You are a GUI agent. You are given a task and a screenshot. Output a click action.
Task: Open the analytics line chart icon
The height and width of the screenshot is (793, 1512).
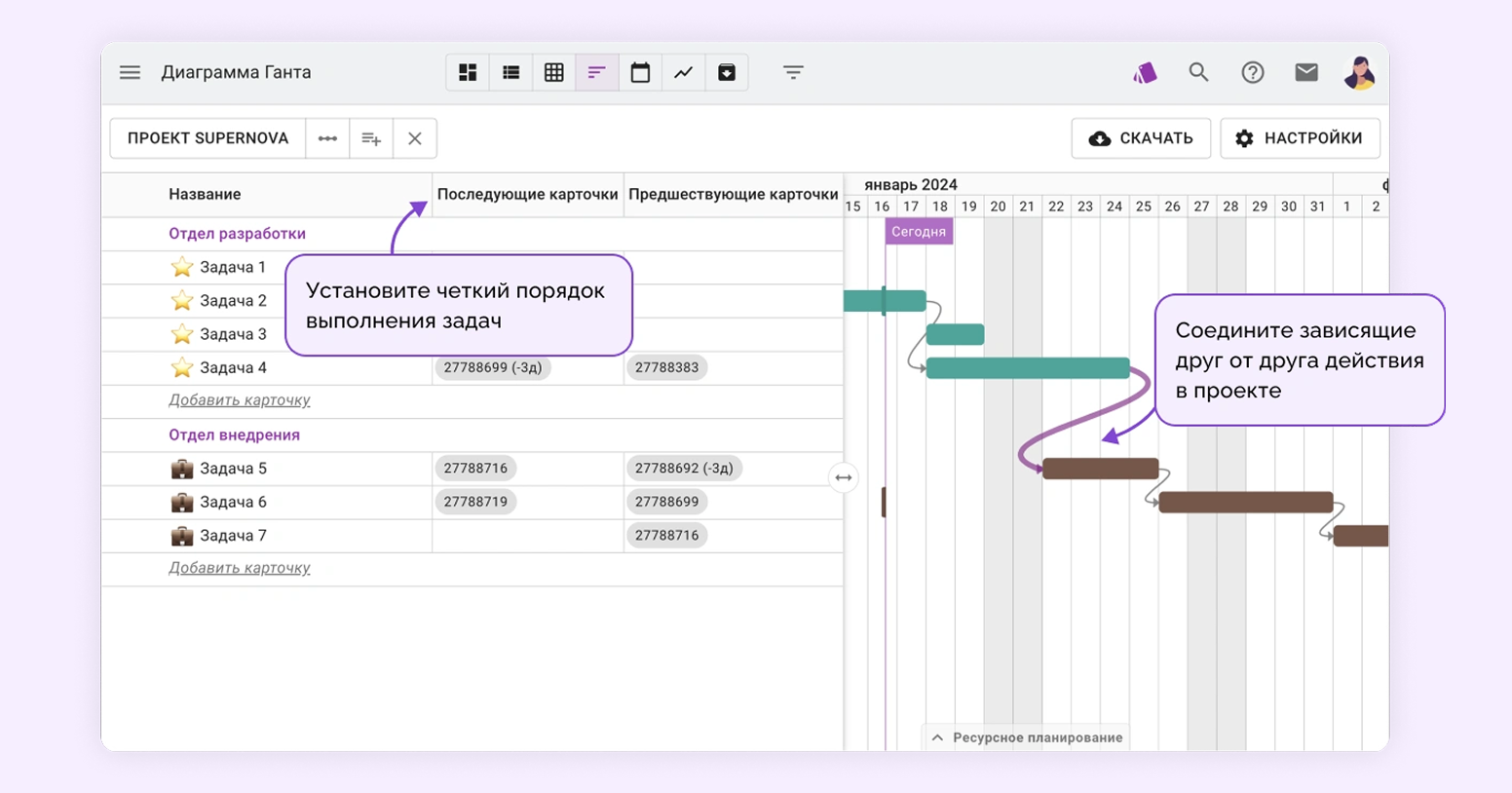pyautogui.click(x=683, y=72)
